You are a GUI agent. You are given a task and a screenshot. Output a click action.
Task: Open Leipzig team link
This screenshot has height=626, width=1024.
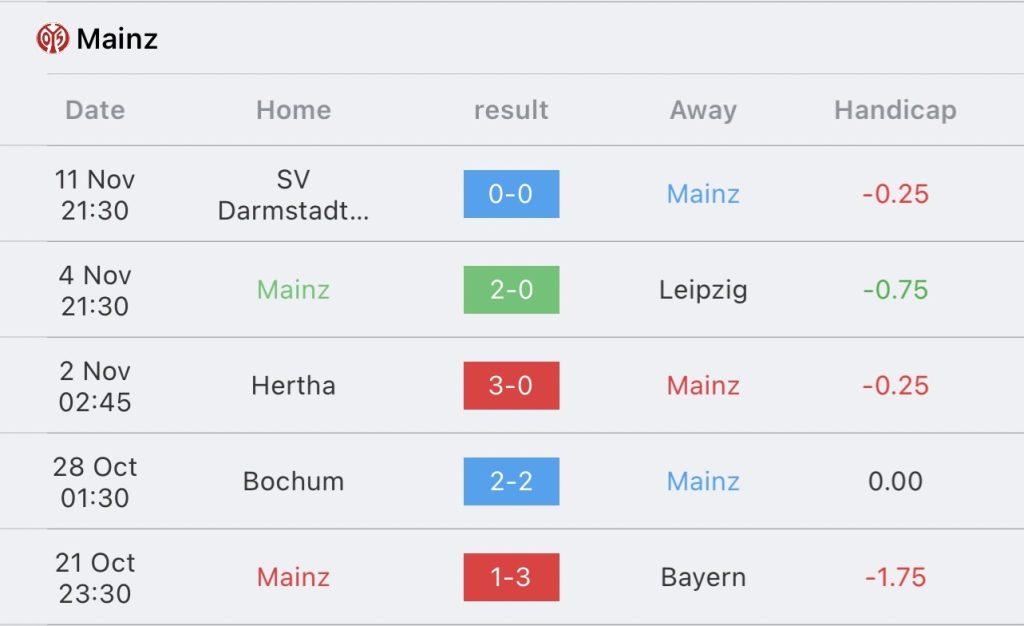[x=703, y=290]
